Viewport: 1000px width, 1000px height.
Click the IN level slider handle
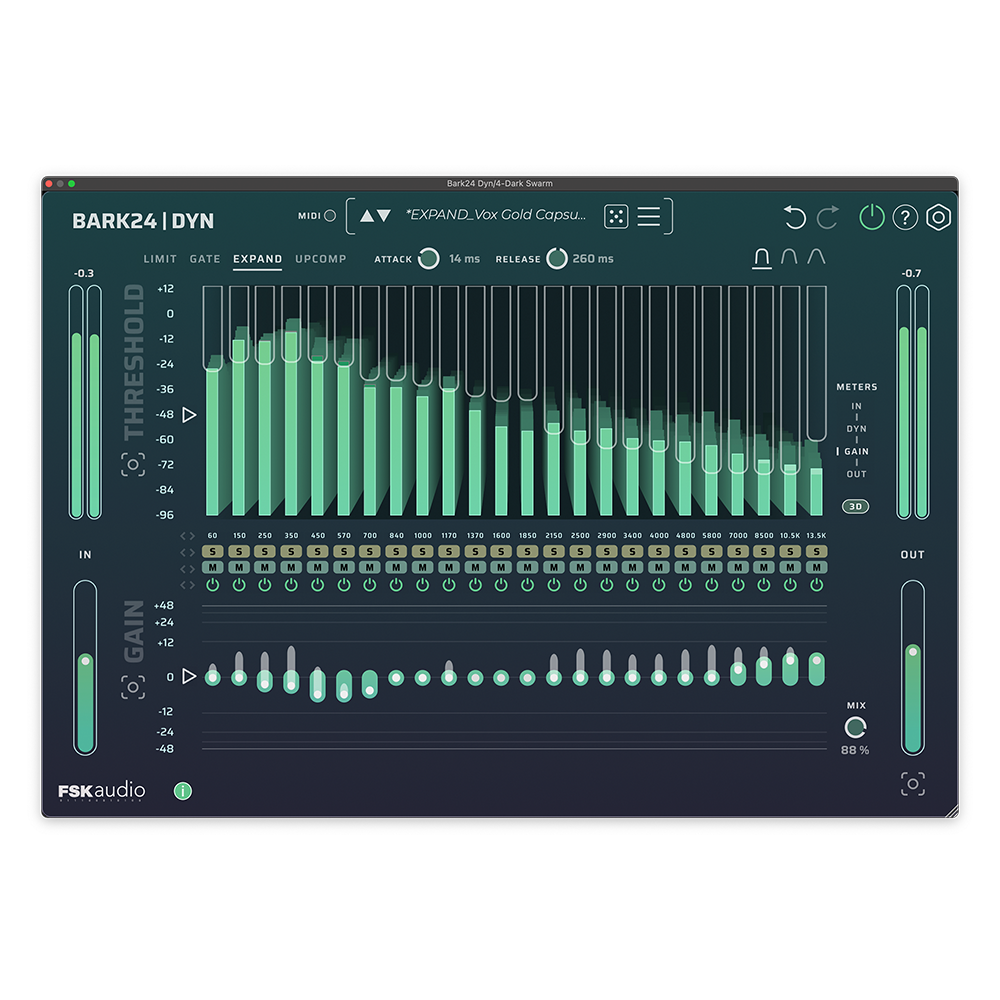click(x=85, y=661)
